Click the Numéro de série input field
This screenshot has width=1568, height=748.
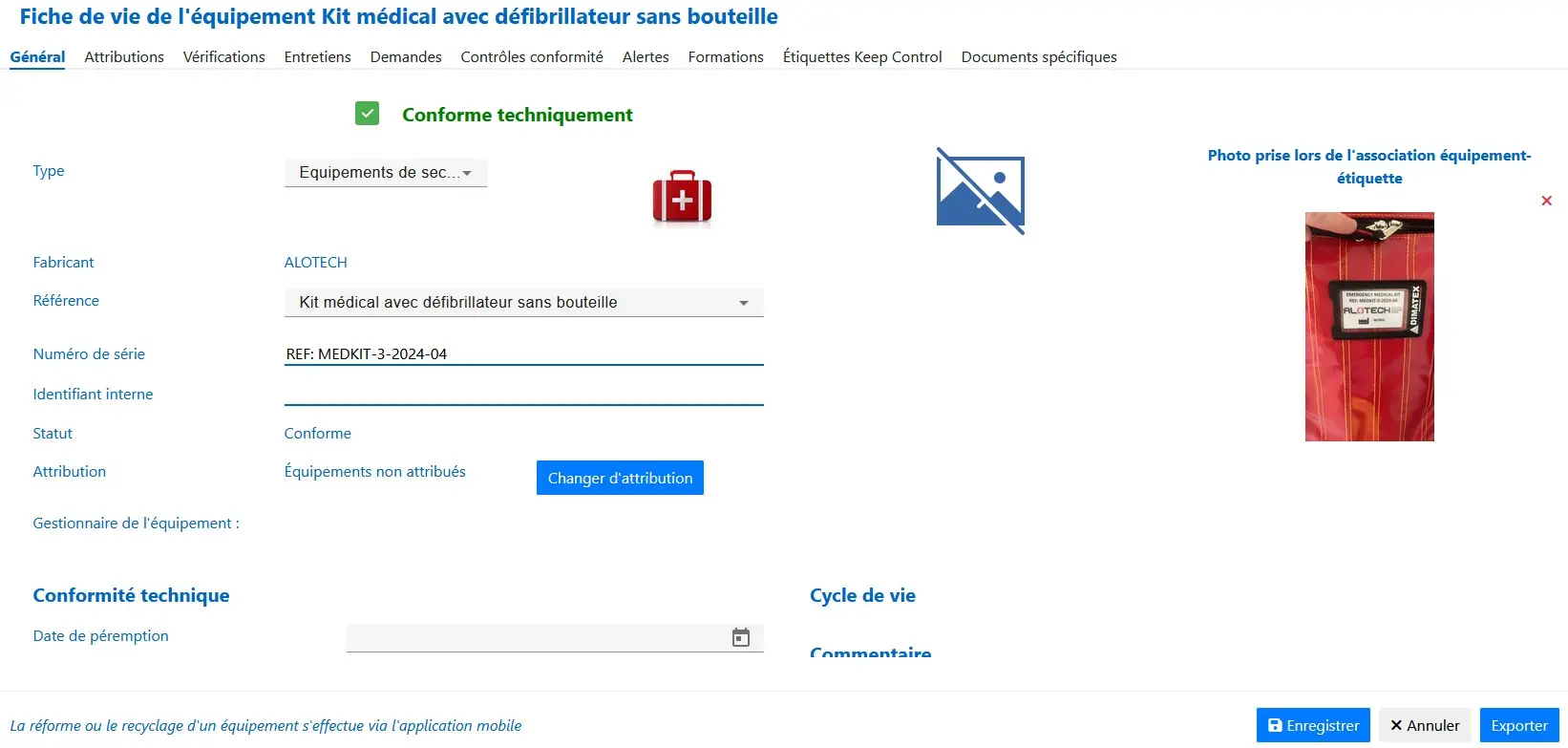(523, 353)
